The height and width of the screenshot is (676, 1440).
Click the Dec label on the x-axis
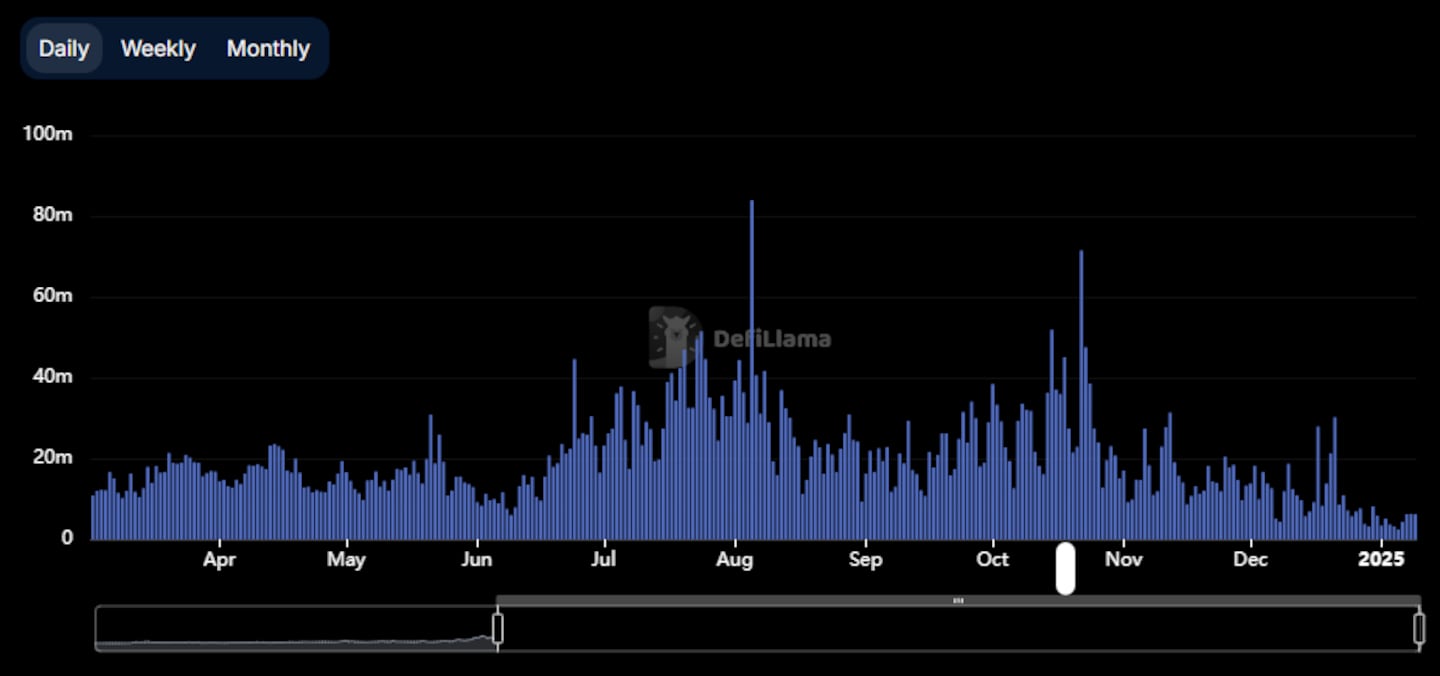click(x=1251, y=559)
